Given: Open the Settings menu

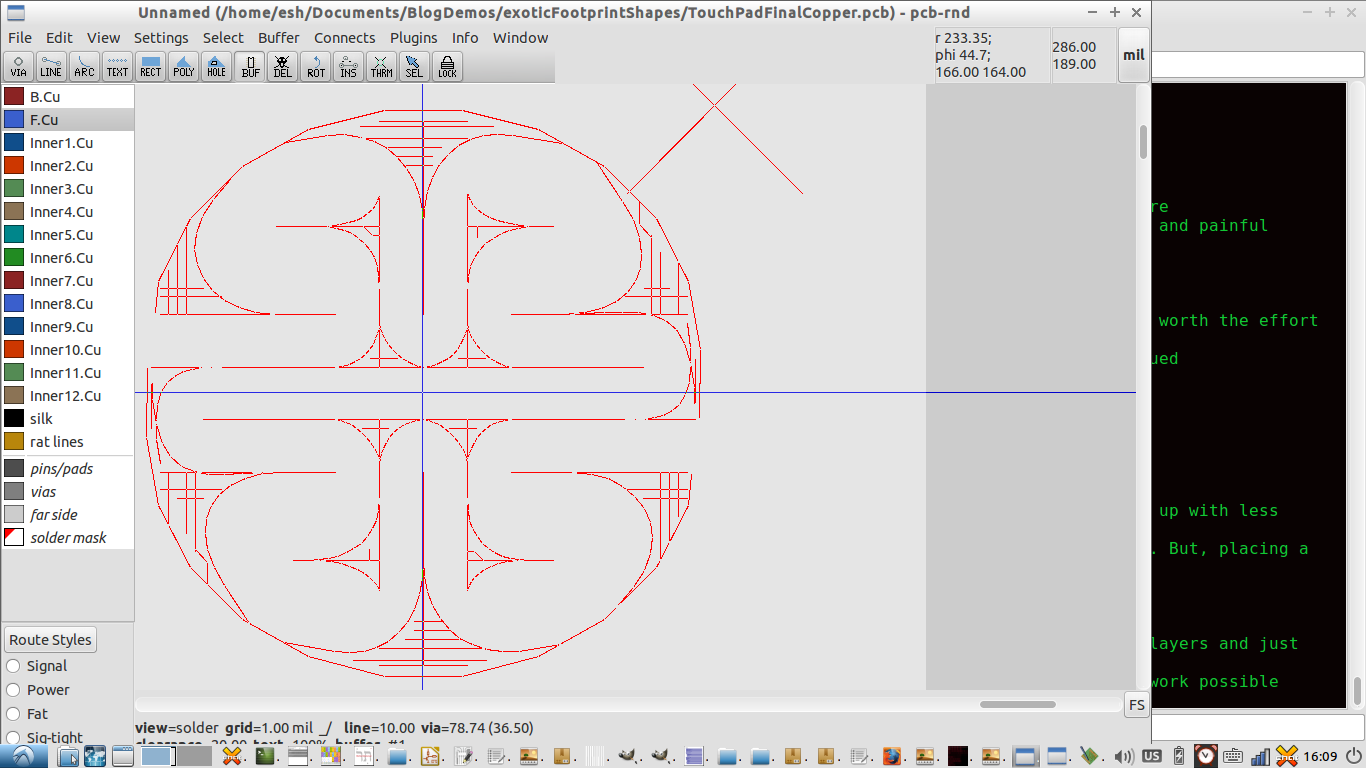Looking at the screenshot, I should (161, 38).
